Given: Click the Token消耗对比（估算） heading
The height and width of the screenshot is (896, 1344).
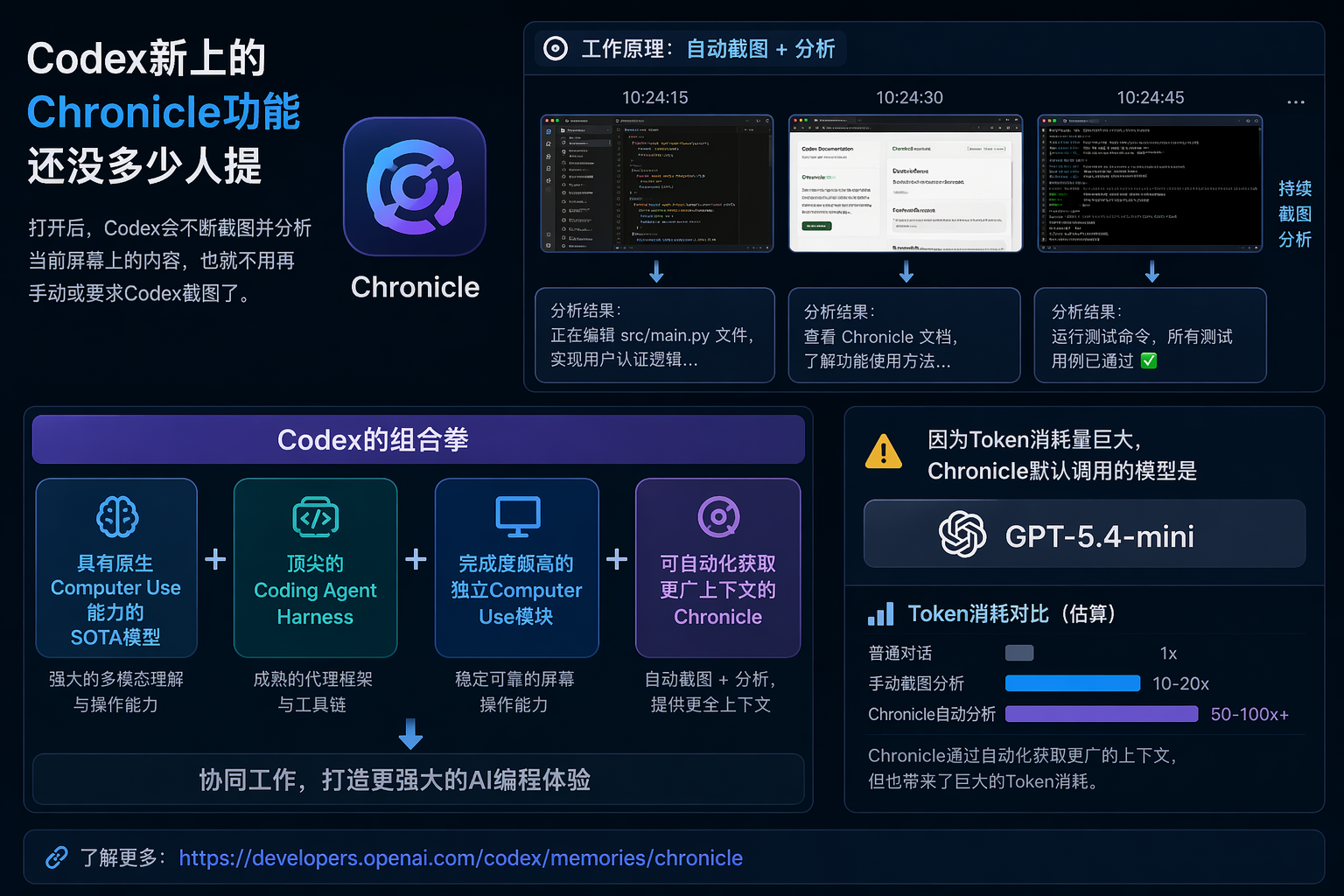Looking at the screenshot, I should pyautogui.click(x=1011, y=614).
